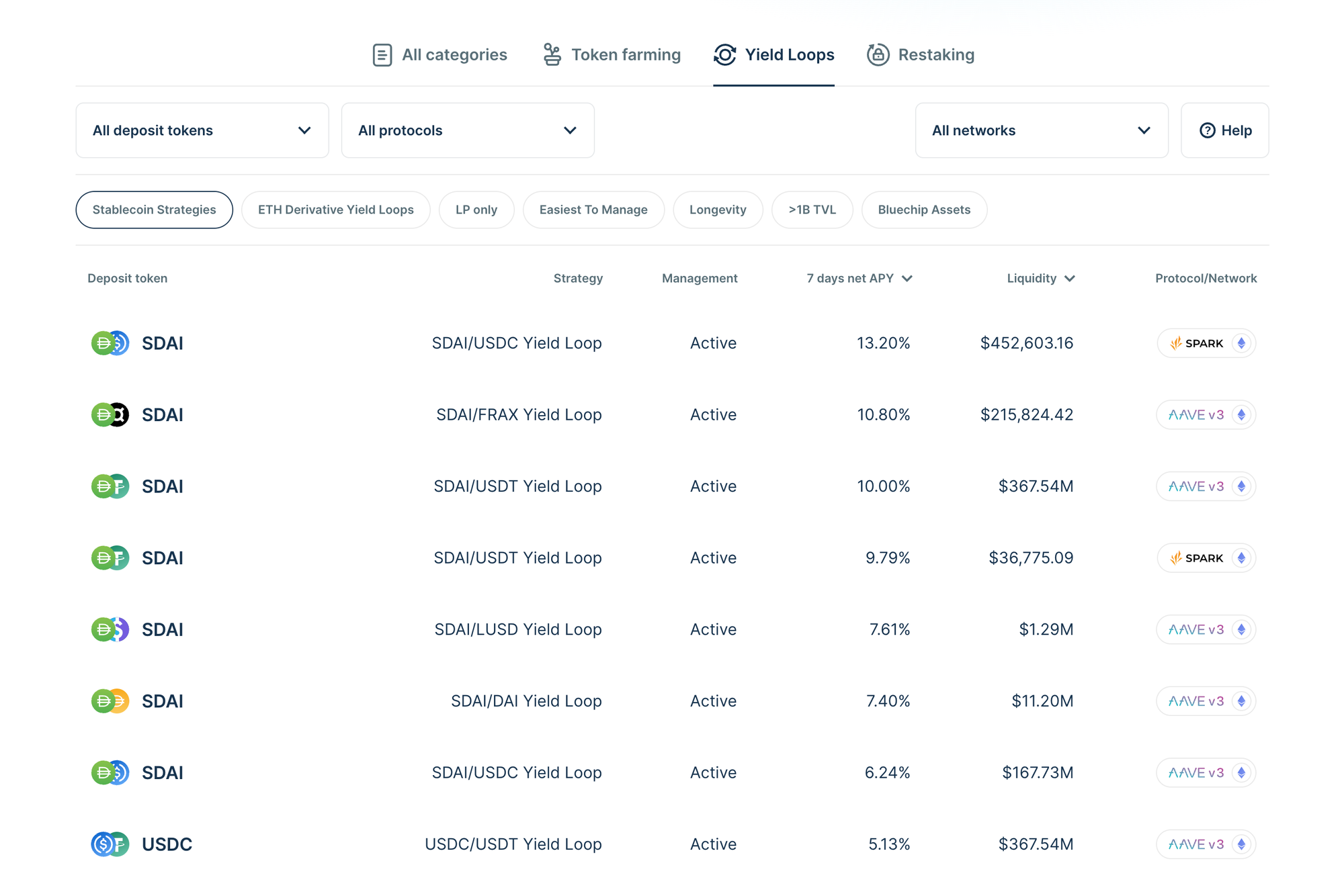Toggle the LP only filter chip

(x=476, y=210)
